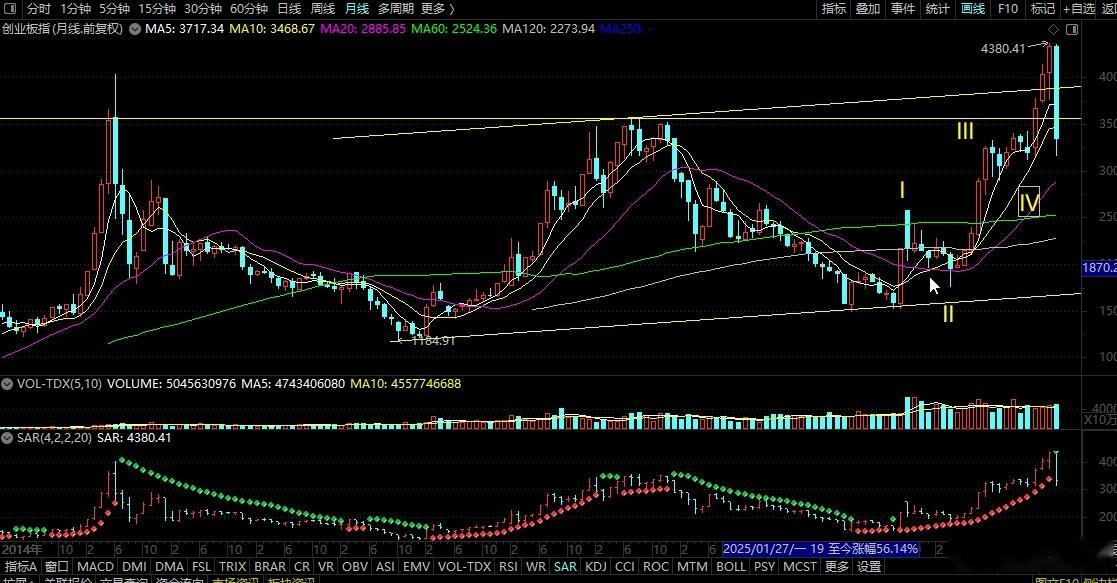1117x583 pixels.
Task: Select the BRAR indicator
Action: 270,567
